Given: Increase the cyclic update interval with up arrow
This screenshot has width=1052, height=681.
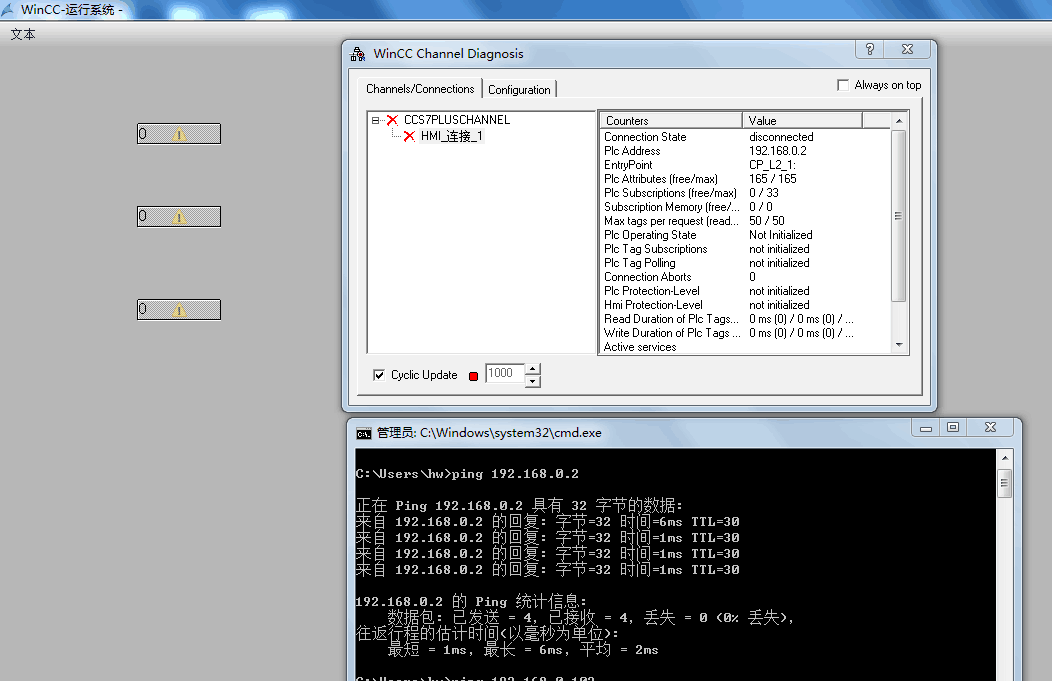Looking at the screenshot, I should coord(533,369).
